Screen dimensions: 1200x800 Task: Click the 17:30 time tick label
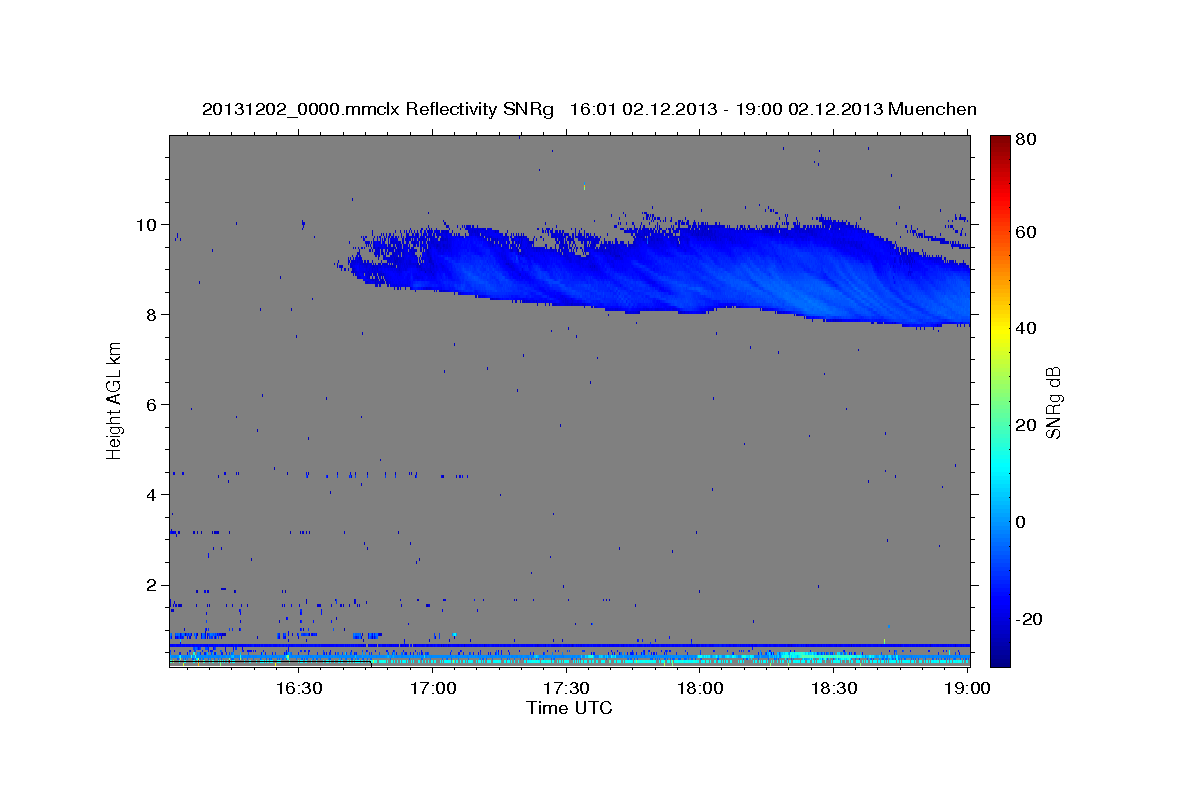[567, 689]
